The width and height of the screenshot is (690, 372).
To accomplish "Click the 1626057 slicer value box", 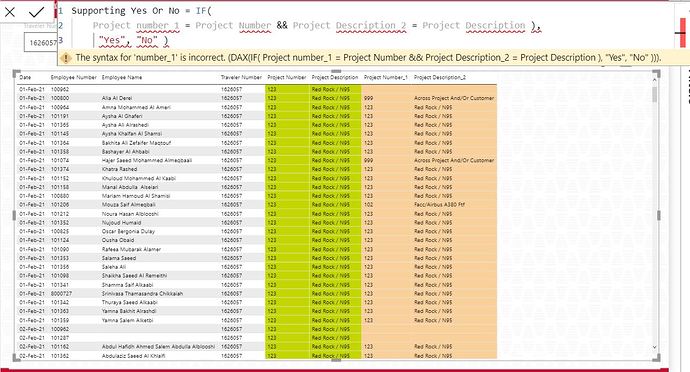I will click(40, 43).
